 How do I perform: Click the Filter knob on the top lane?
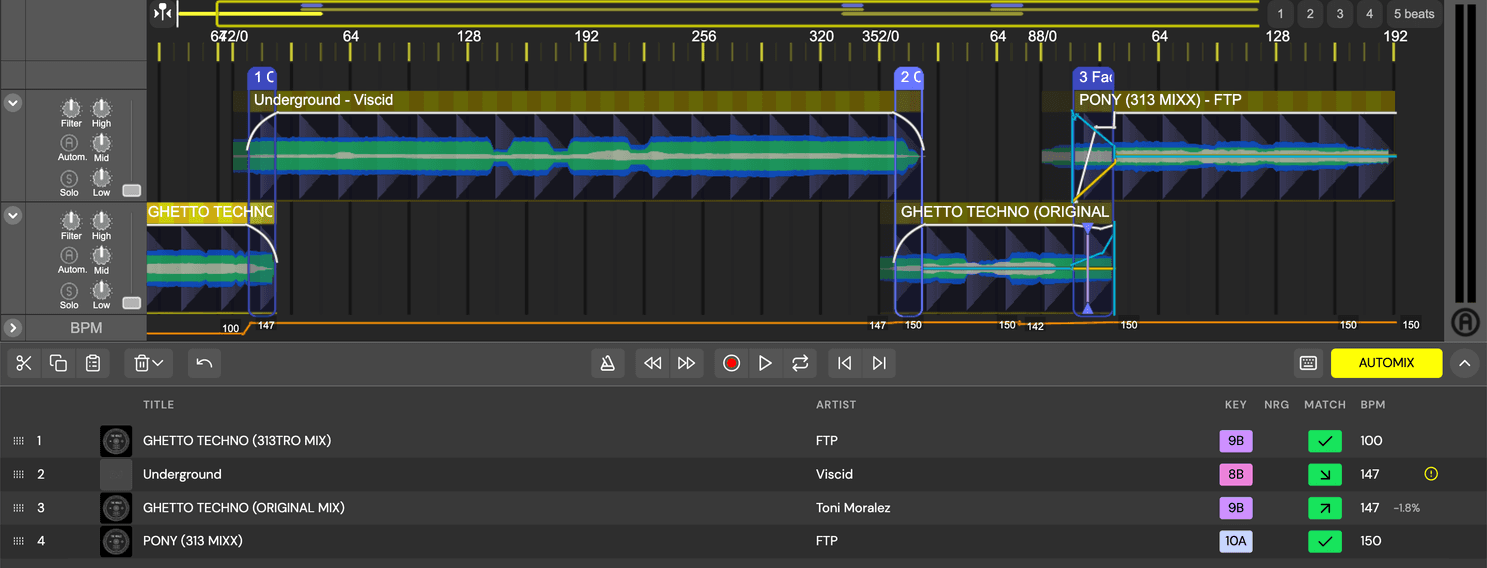coord(70,108)
